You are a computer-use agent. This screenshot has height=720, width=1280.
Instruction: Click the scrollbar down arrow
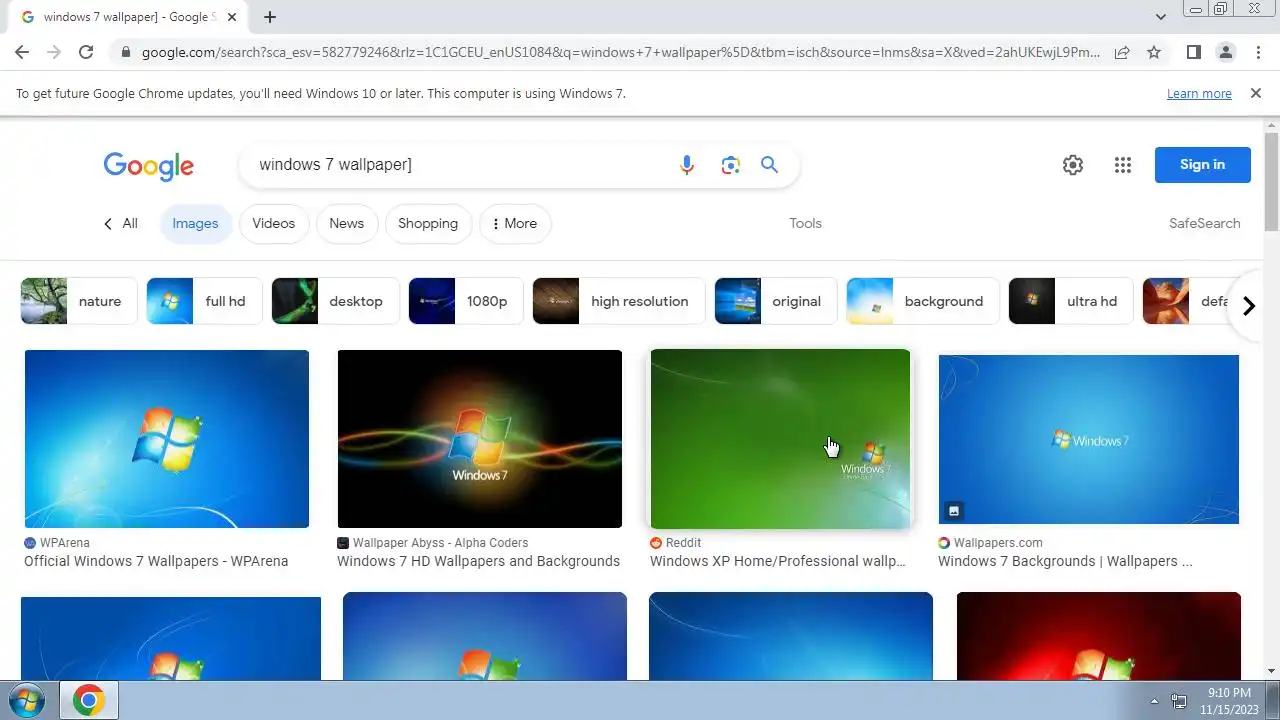pyautogui.click(x=1272, y=671)
